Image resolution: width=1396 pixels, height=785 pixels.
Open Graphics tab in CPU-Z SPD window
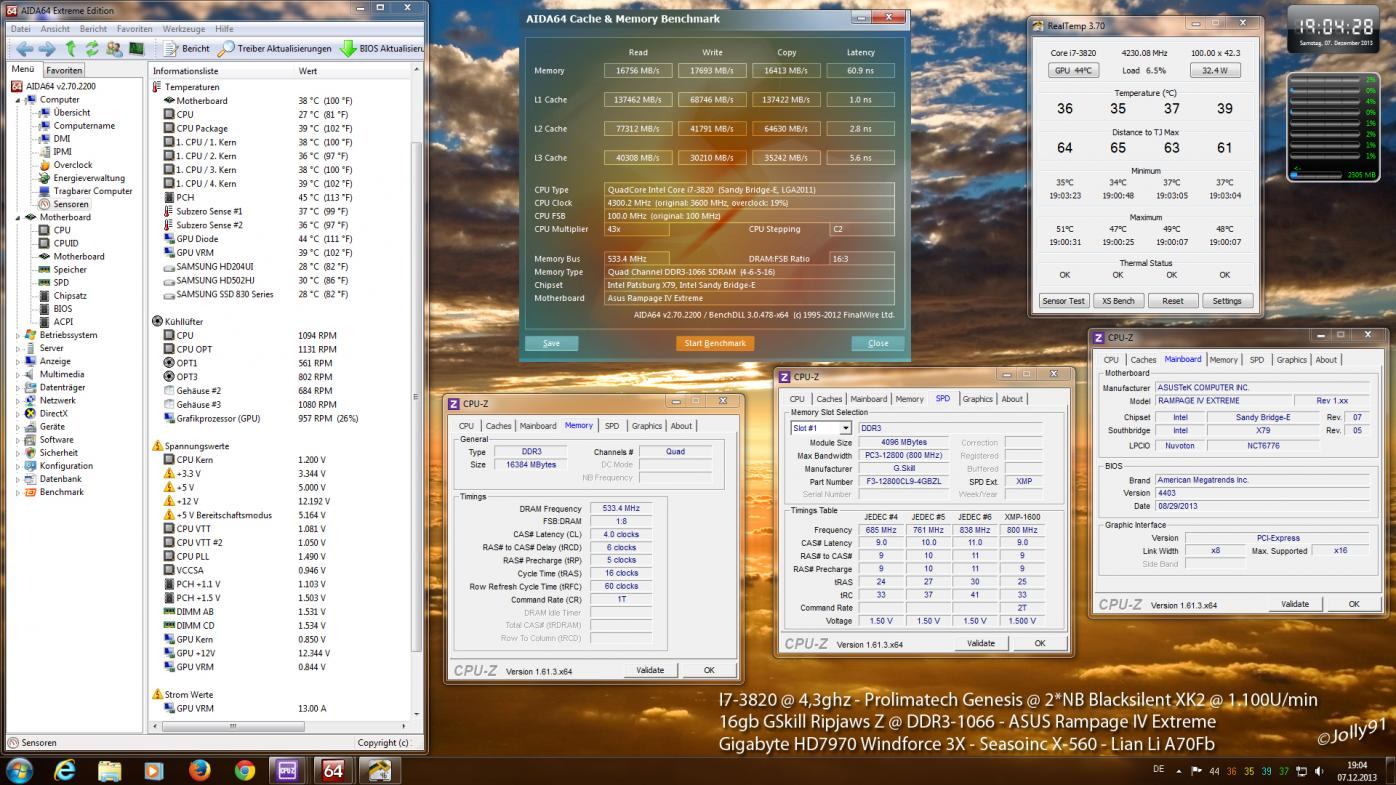pyautogui.click(x=977, y=398)
